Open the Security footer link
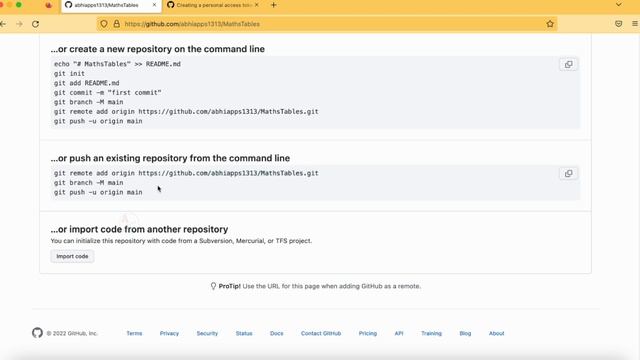The width and height of the screenshot is (640, 360). [207, 333]
